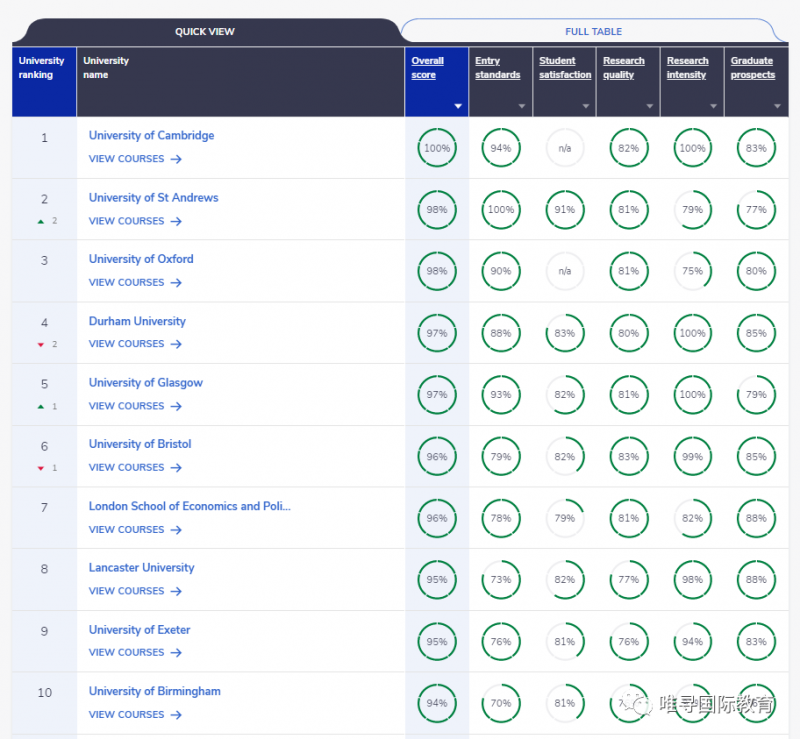View courses for London School of Economics
The width and height of the screenshot is (800, 739).
(135, 530)
